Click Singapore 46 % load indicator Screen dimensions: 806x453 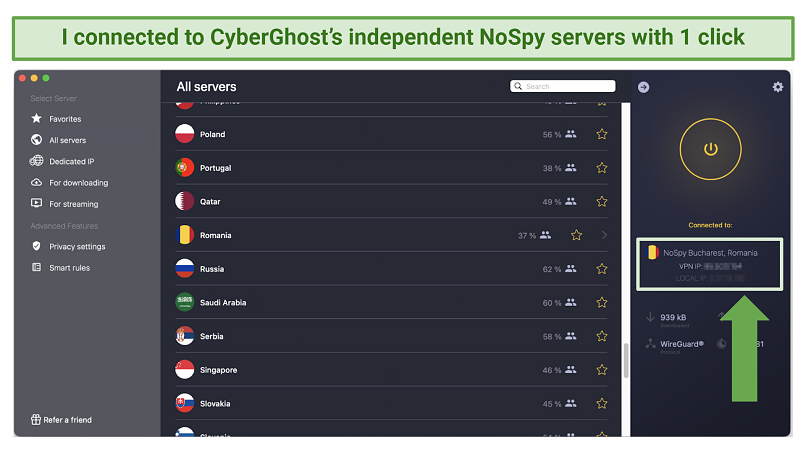point(559,370)
